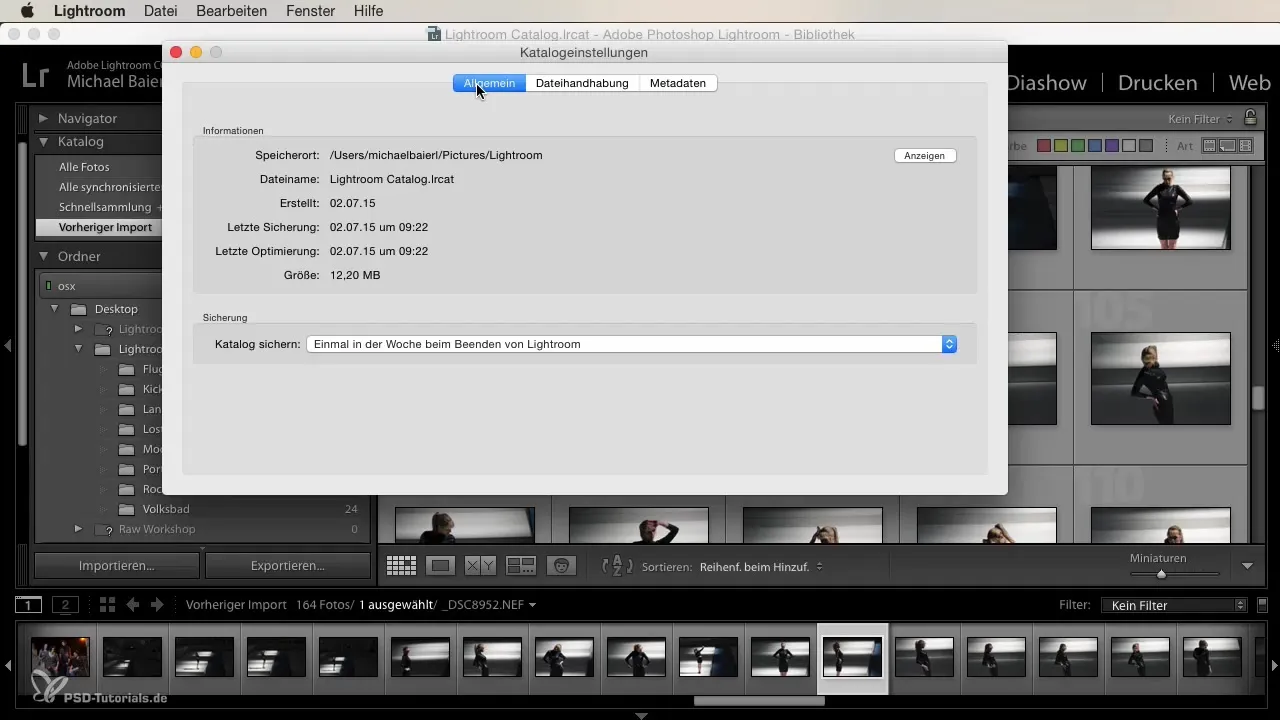Select main window display button 1

pyautogui.click(x=29, y=605)
